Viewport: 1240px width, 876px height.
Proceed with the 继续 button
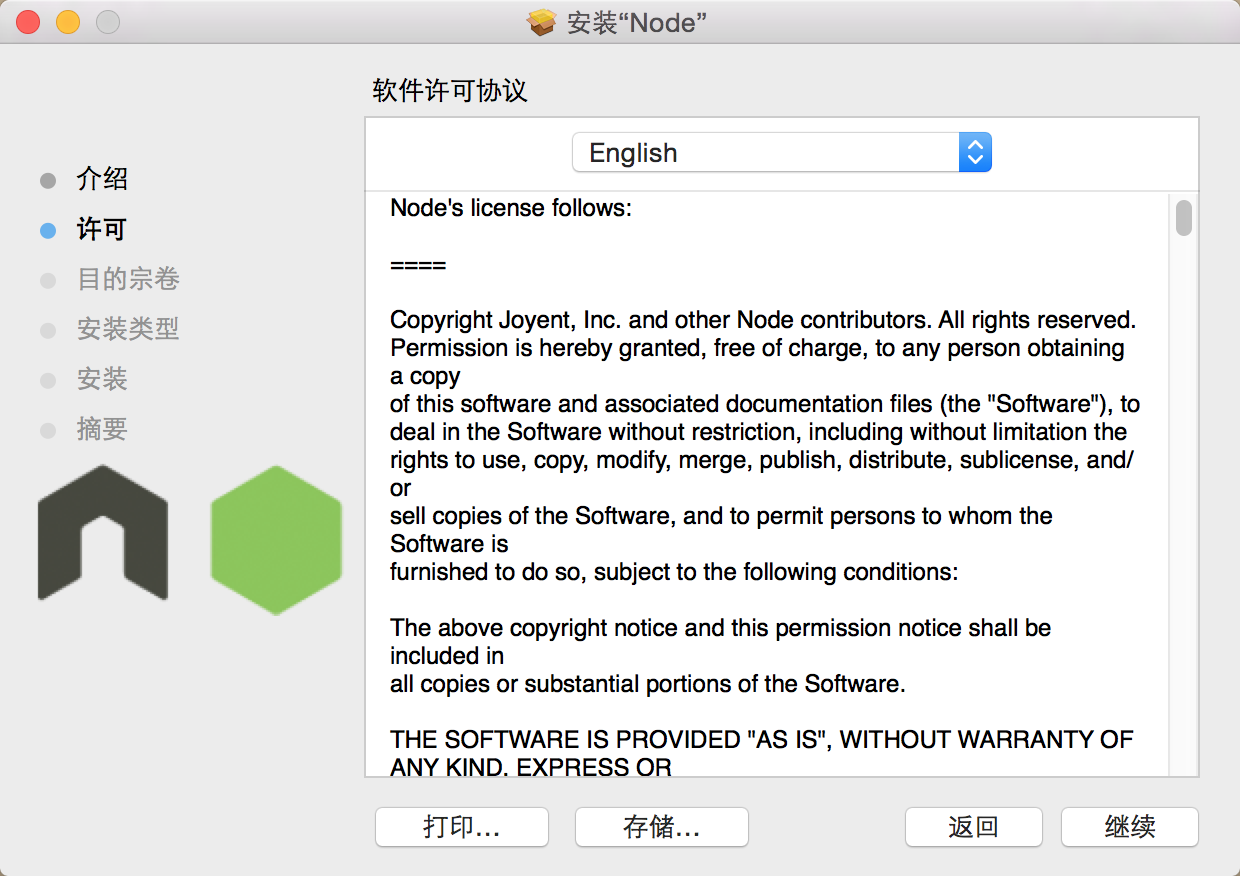(1129, 827)
